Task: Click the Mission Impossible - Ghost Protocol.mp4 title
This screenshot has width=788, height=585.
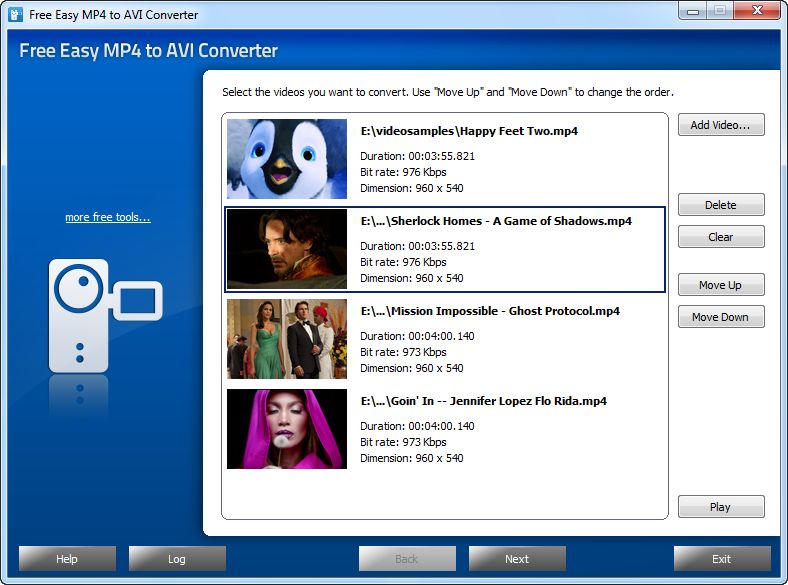Action: [x=490, y=311]
